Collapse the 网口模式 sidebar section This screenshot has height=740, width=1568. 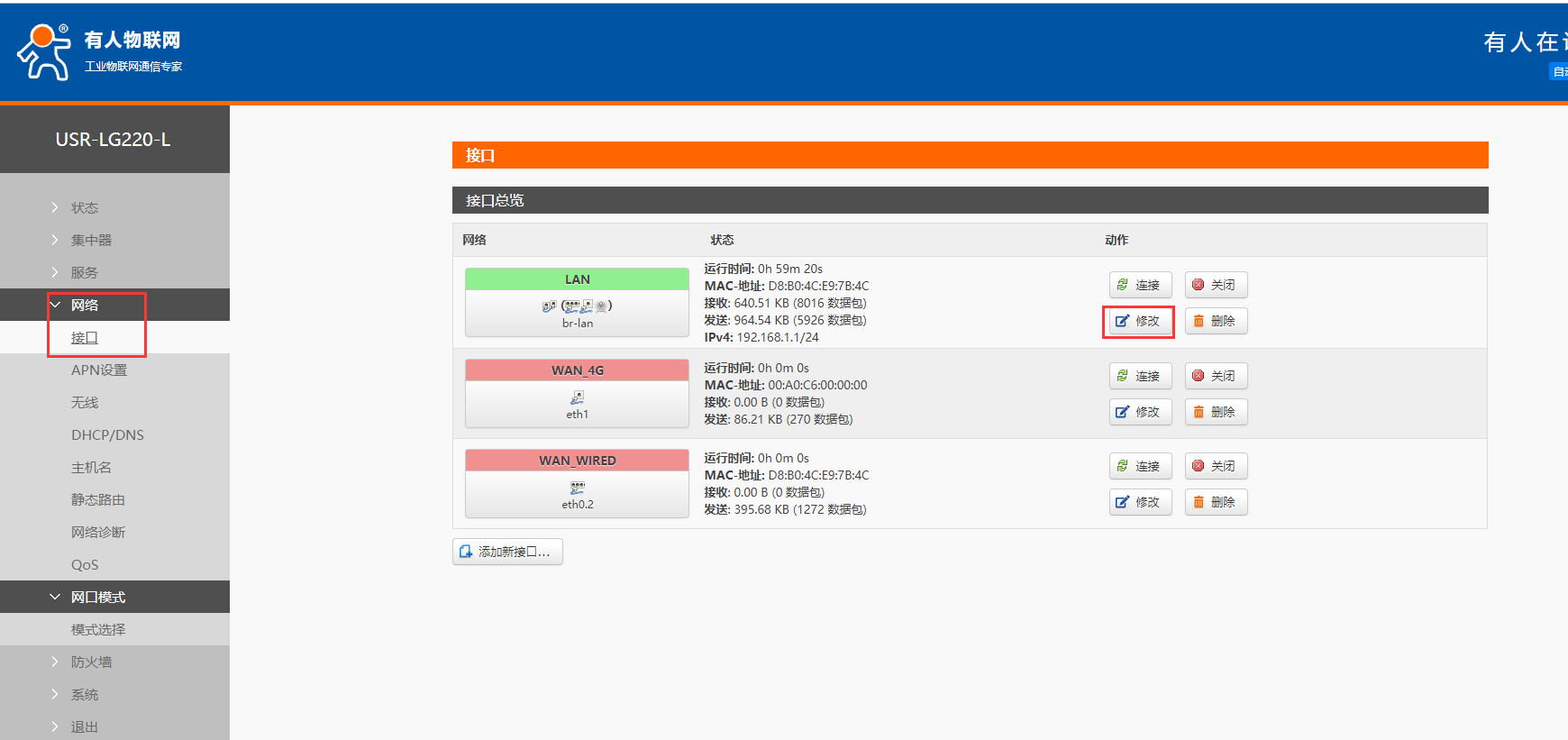point(97,598)
